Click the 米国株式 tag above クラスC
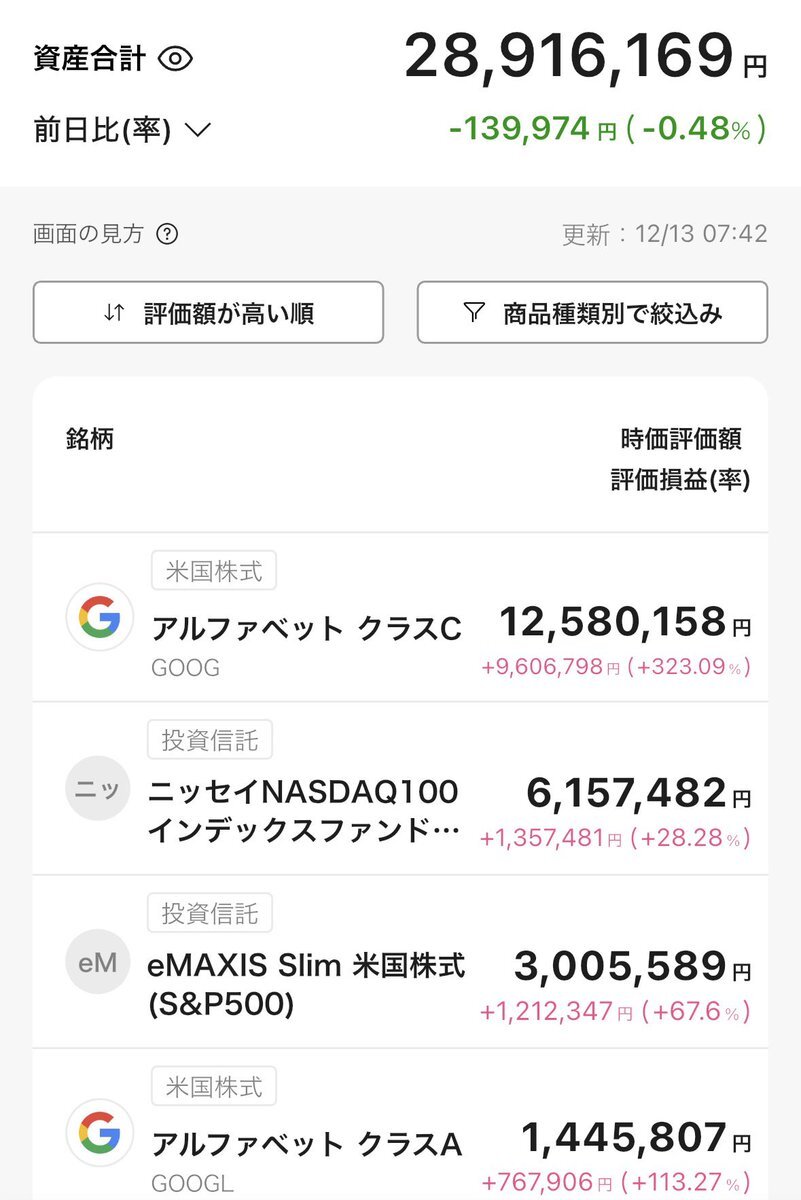Viewport: 801px width, 1200px height. pos(214,572)
